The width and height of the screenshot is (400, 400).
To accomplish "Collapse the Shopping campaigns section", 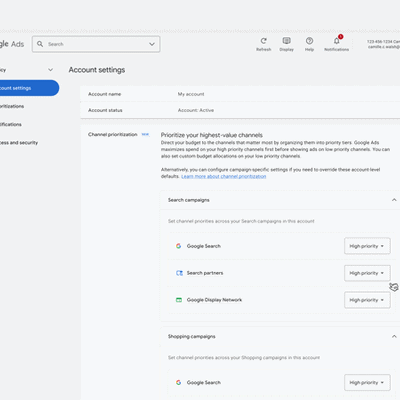I will (394, 336).
